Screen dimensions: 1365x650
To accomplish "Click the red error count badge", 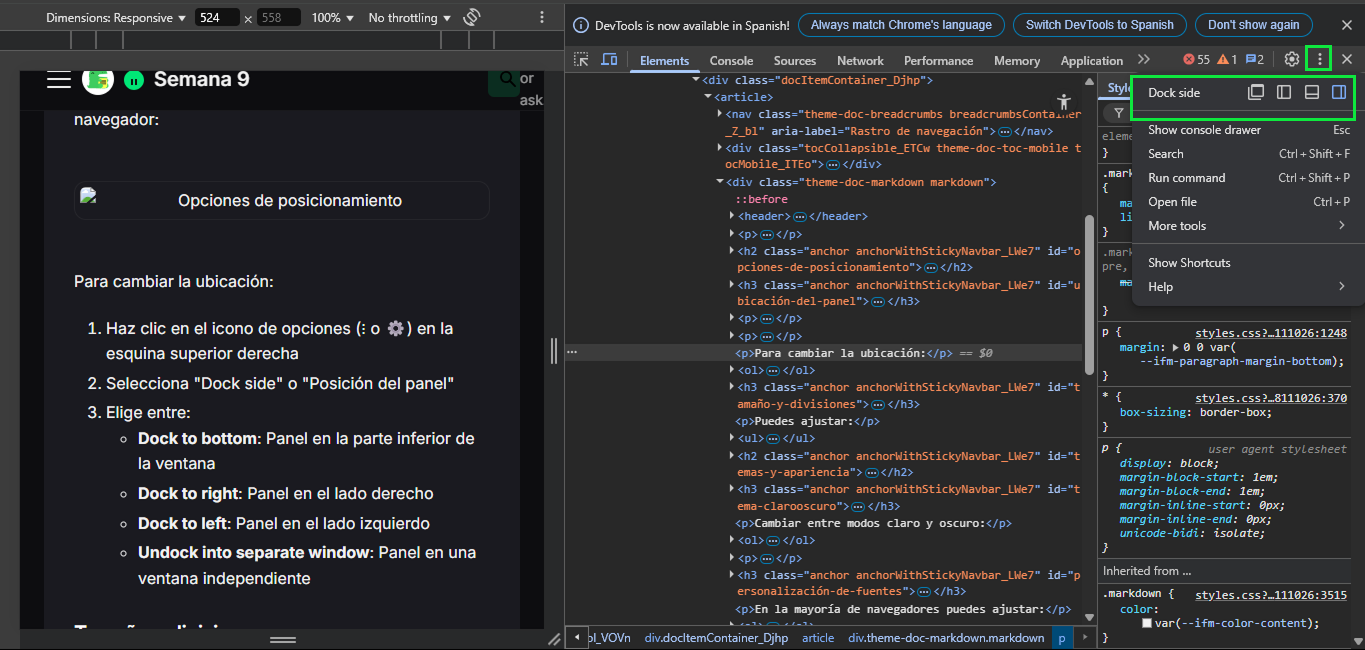I will click(x=1196, y=60).
